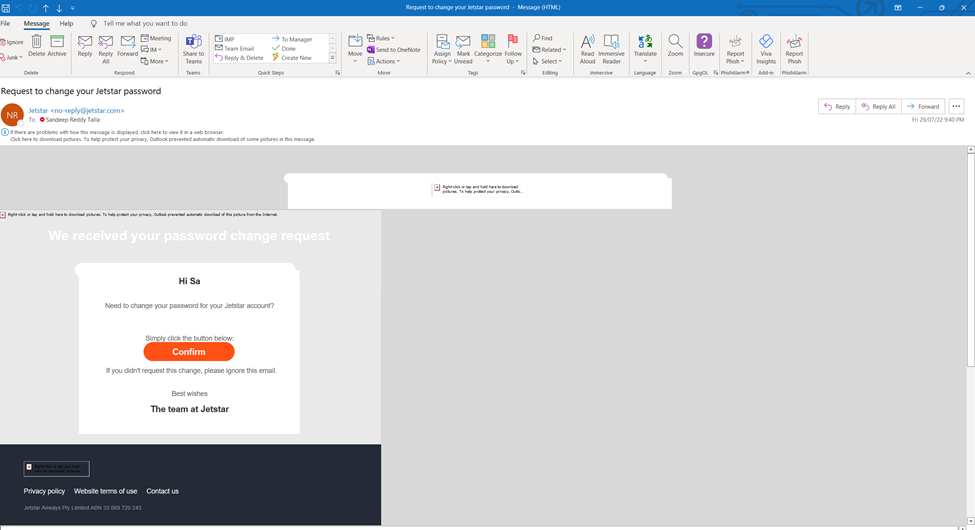This screenshot has width=975, height=530.
Task: Mark the message as Unread
Action: [x=463, y=49]
